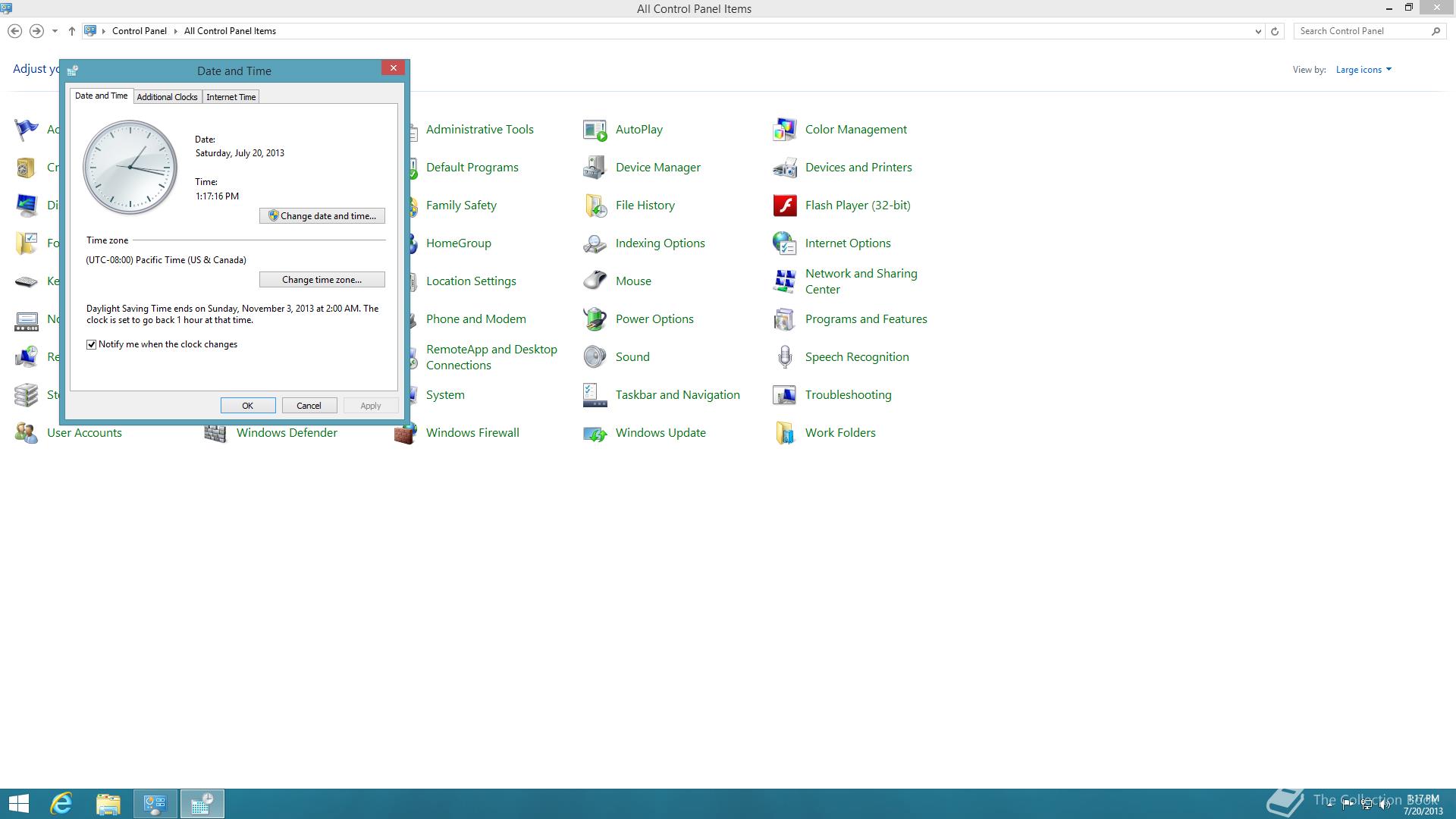Click the Date and Time taskbar button
The image size is (1456, 819).
[202, 804]
